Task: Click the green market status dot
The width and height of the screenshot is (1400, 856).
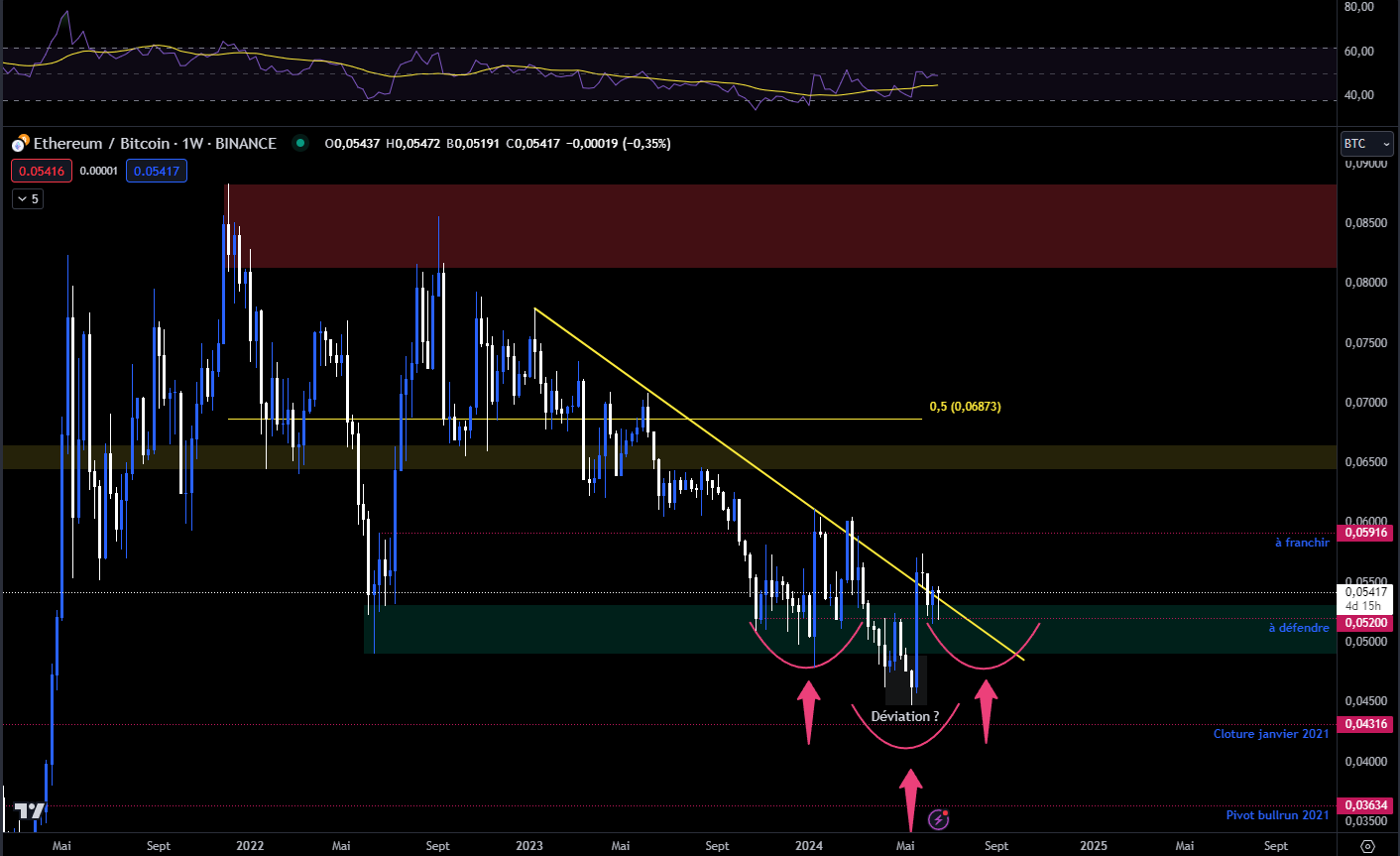Action: tap(298, 143)
